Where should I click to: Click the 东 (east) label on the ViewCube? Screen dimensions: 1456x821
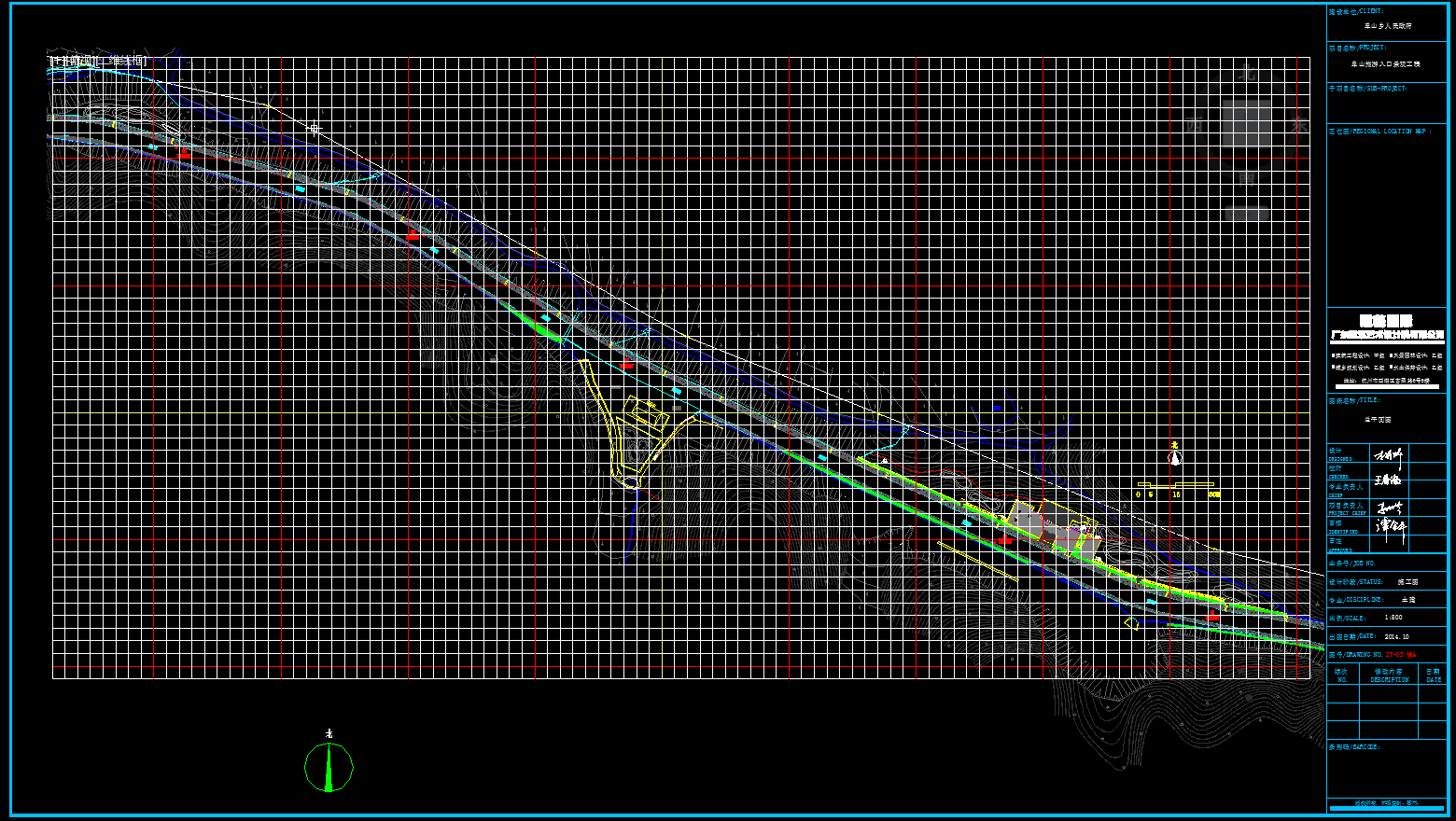click(1298, 126)
